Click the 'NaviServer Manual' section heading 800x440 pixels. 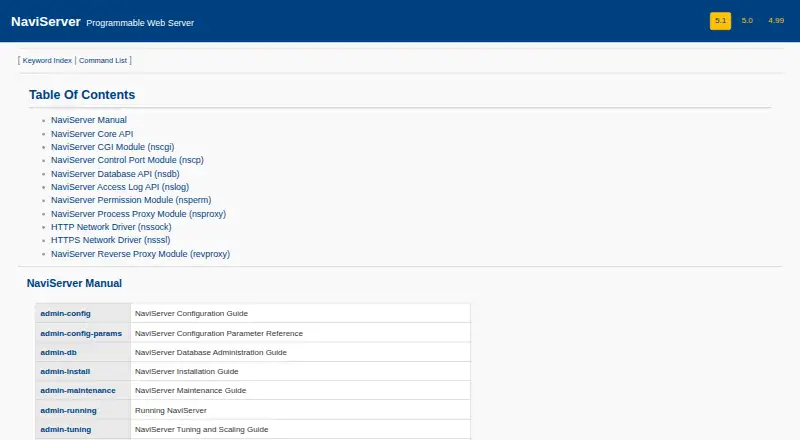point(74,283)
